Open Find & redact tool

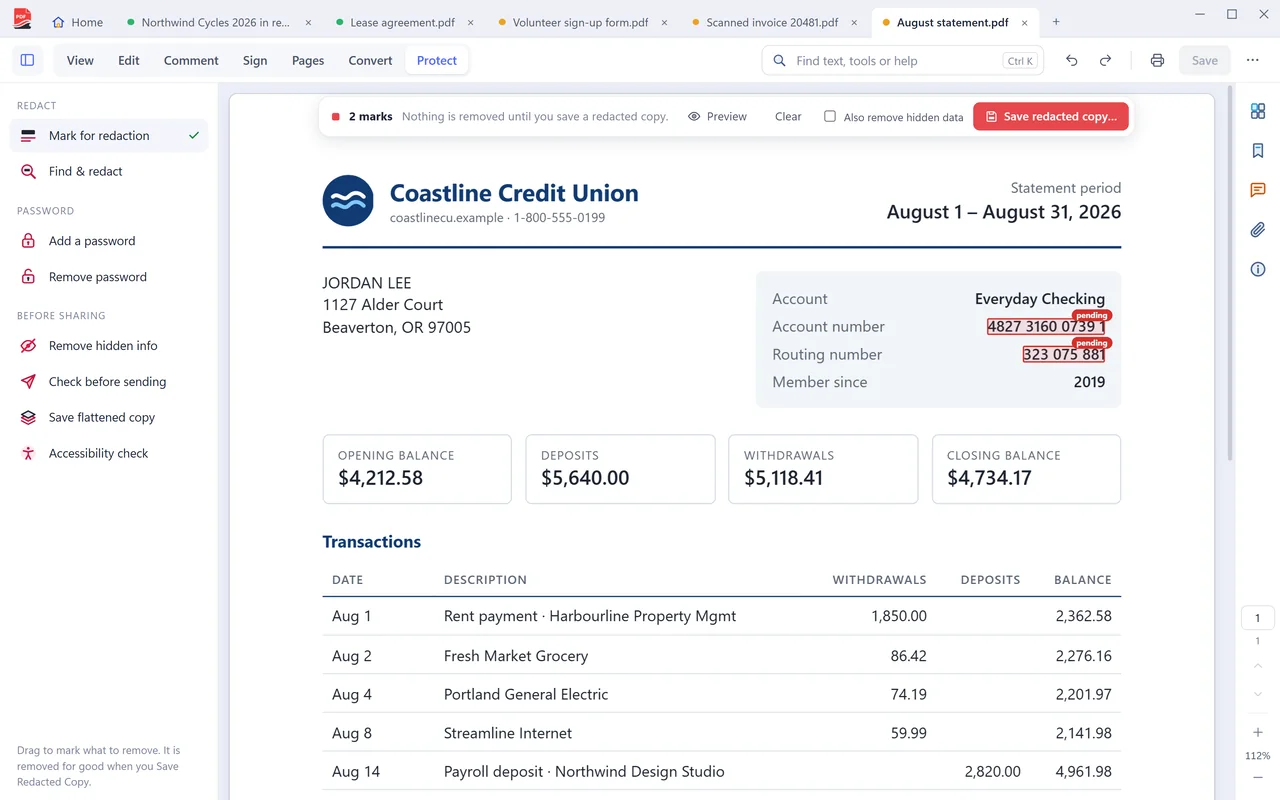pos(109,171)
